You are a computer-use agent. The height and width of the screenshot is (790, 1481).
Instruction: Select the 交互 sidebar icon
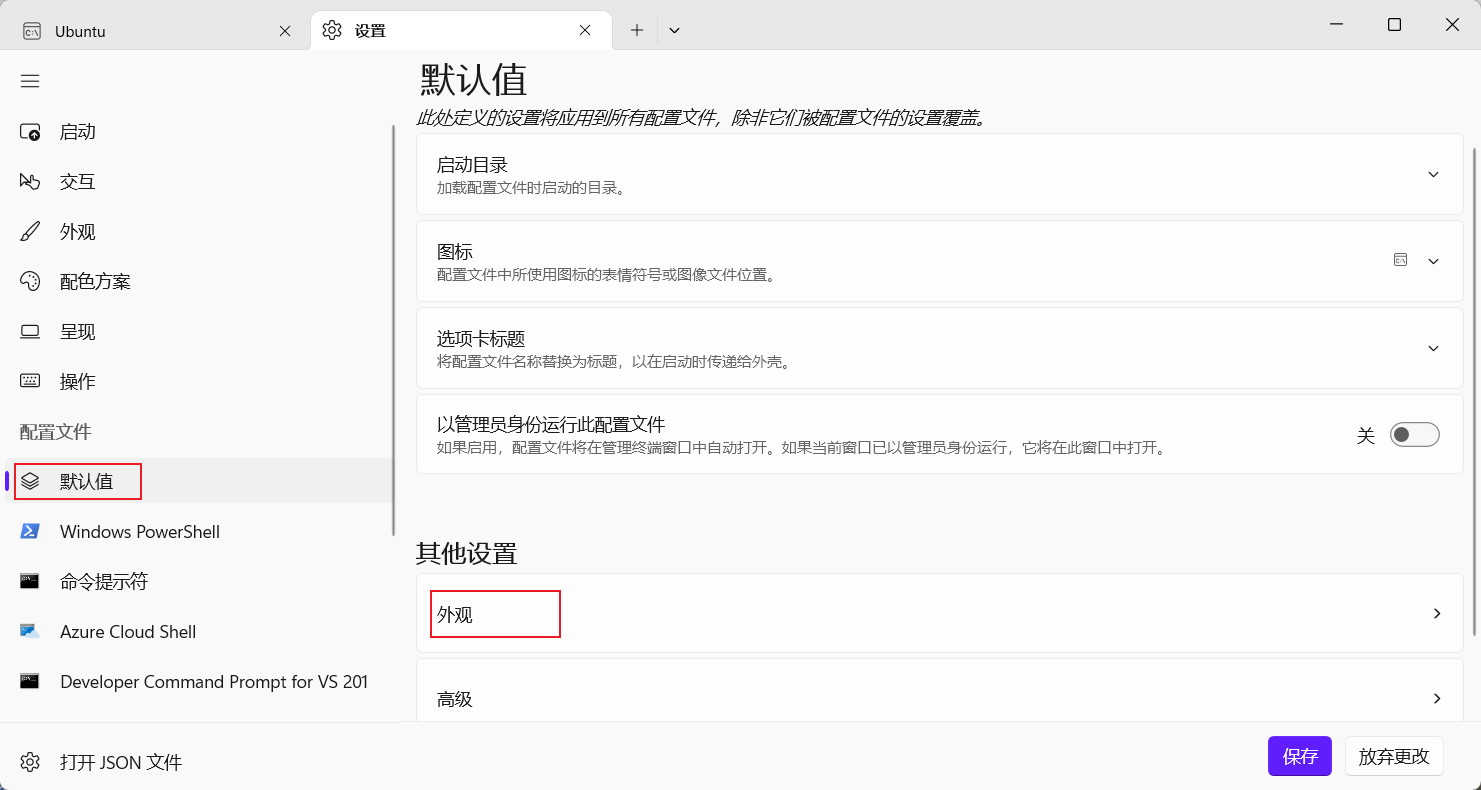(77, 181)
